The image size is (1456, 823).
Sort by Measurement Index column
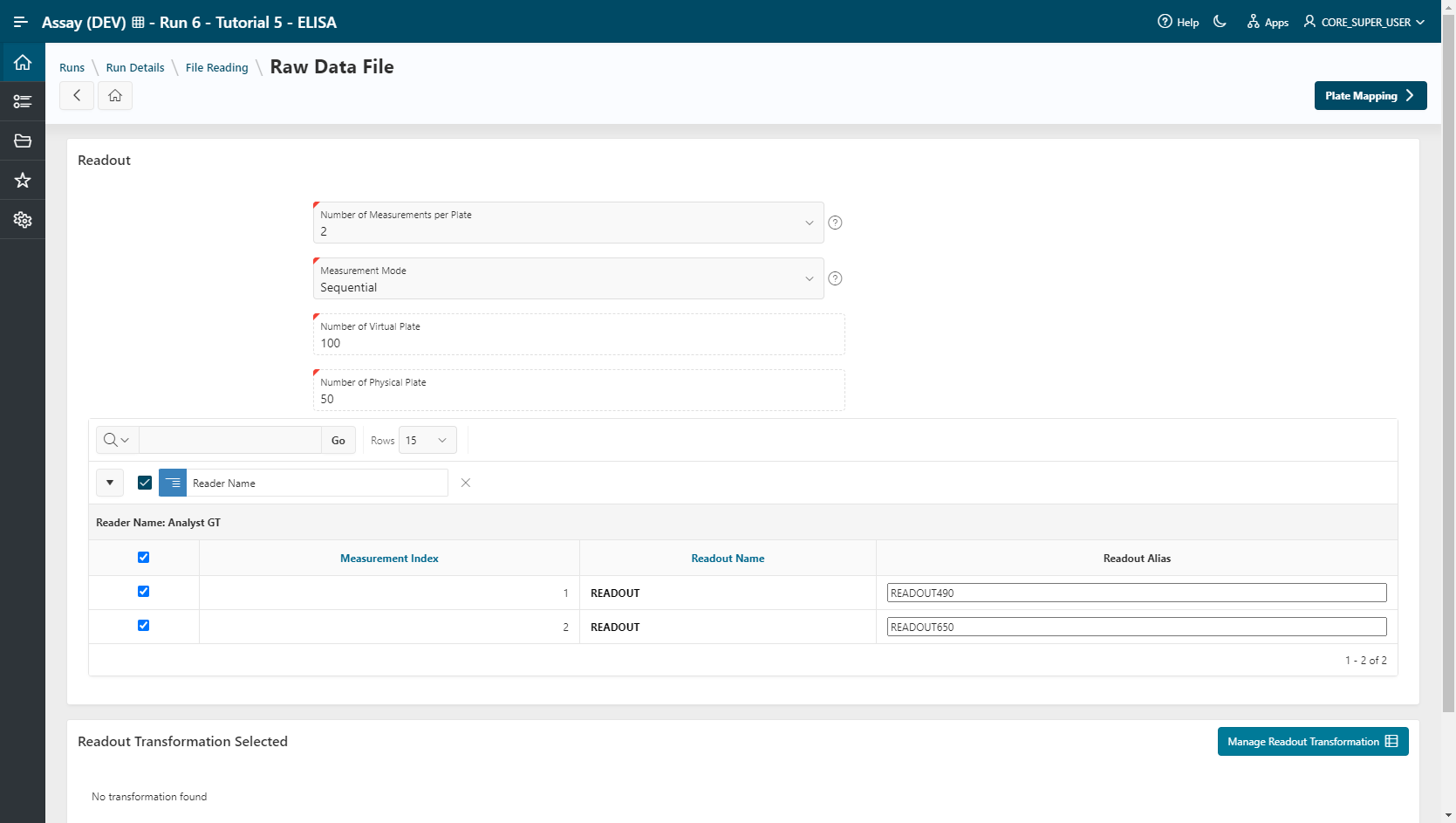pos(389,559)
